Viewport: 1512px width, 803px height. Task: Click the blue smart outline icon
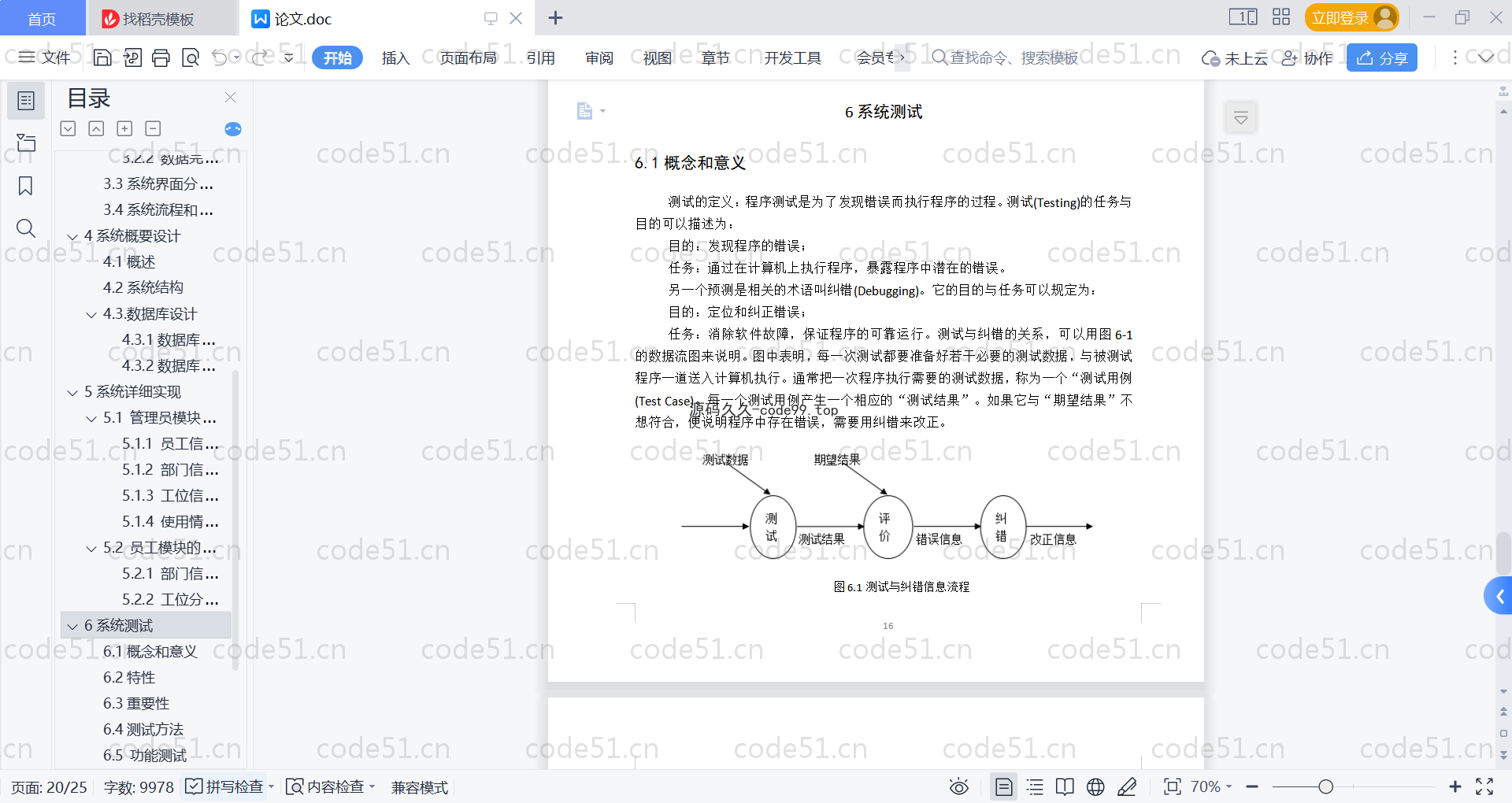(233, 129)
